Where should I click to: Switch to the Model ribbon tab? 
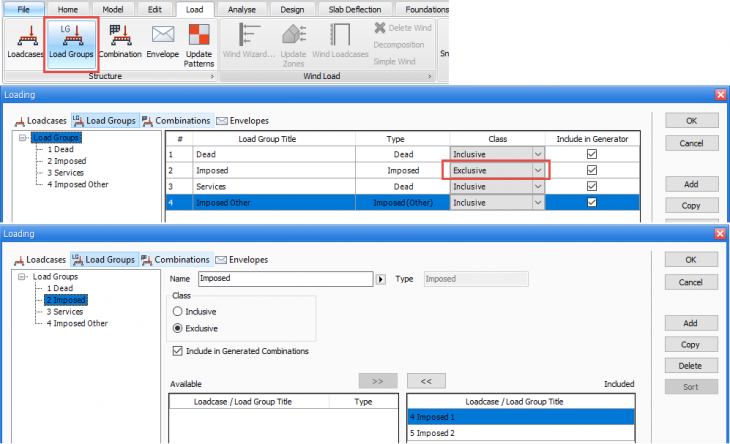[113, 9]
